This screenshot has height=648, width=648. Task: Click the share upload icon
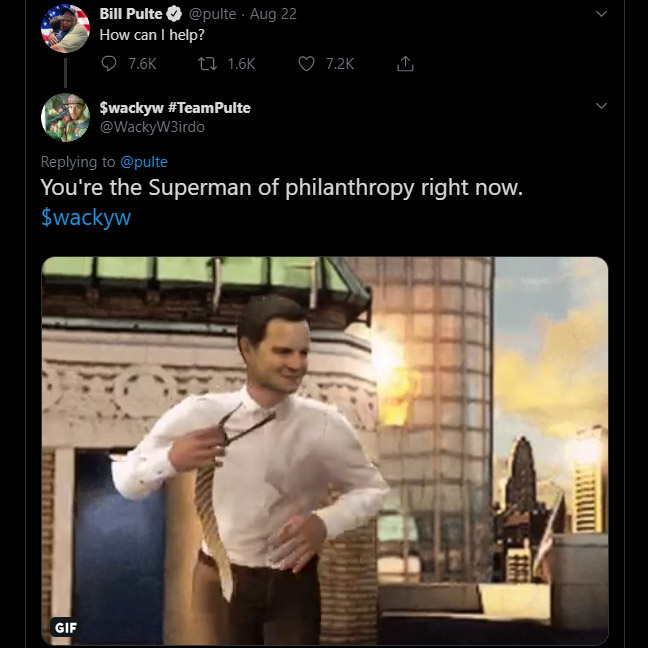[405, 63]
